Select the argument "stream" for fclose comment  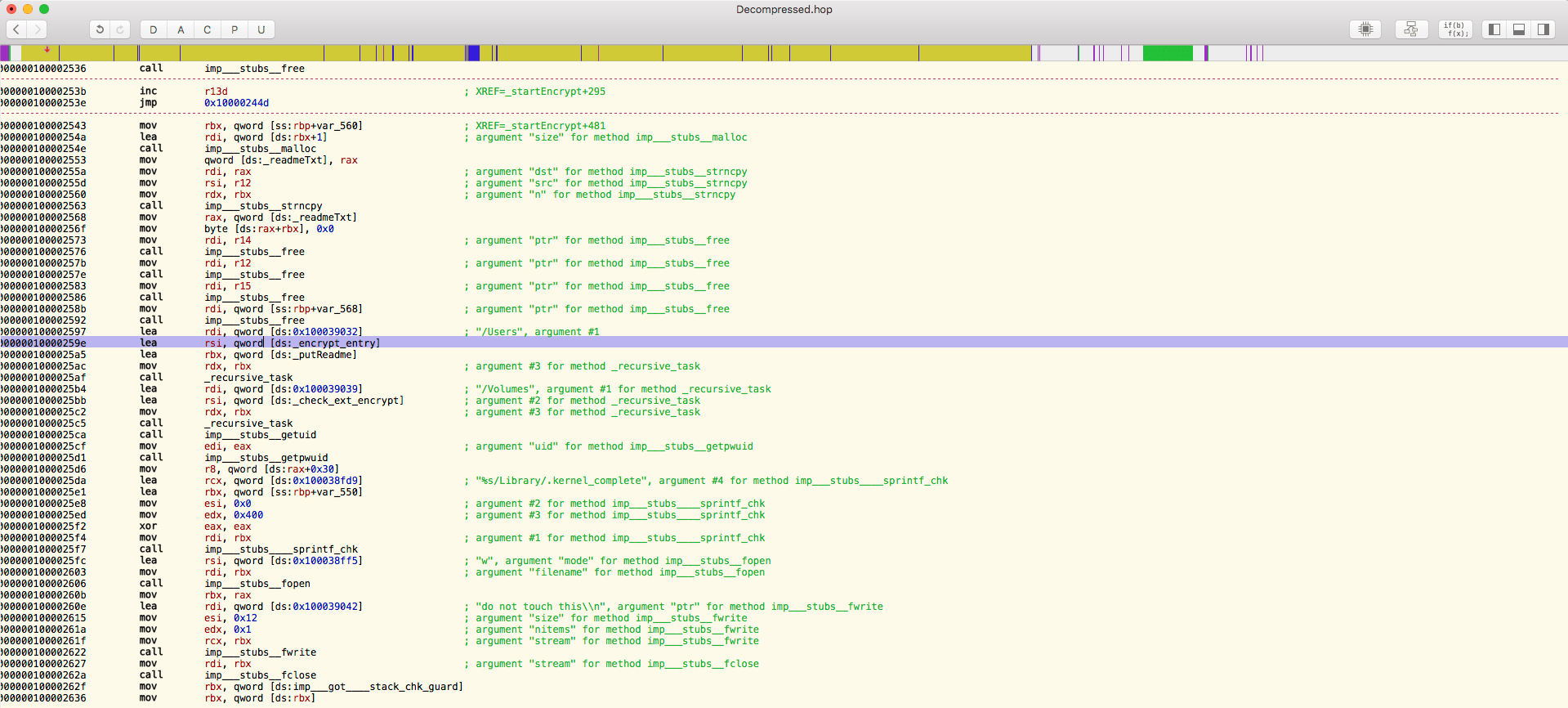617,664
